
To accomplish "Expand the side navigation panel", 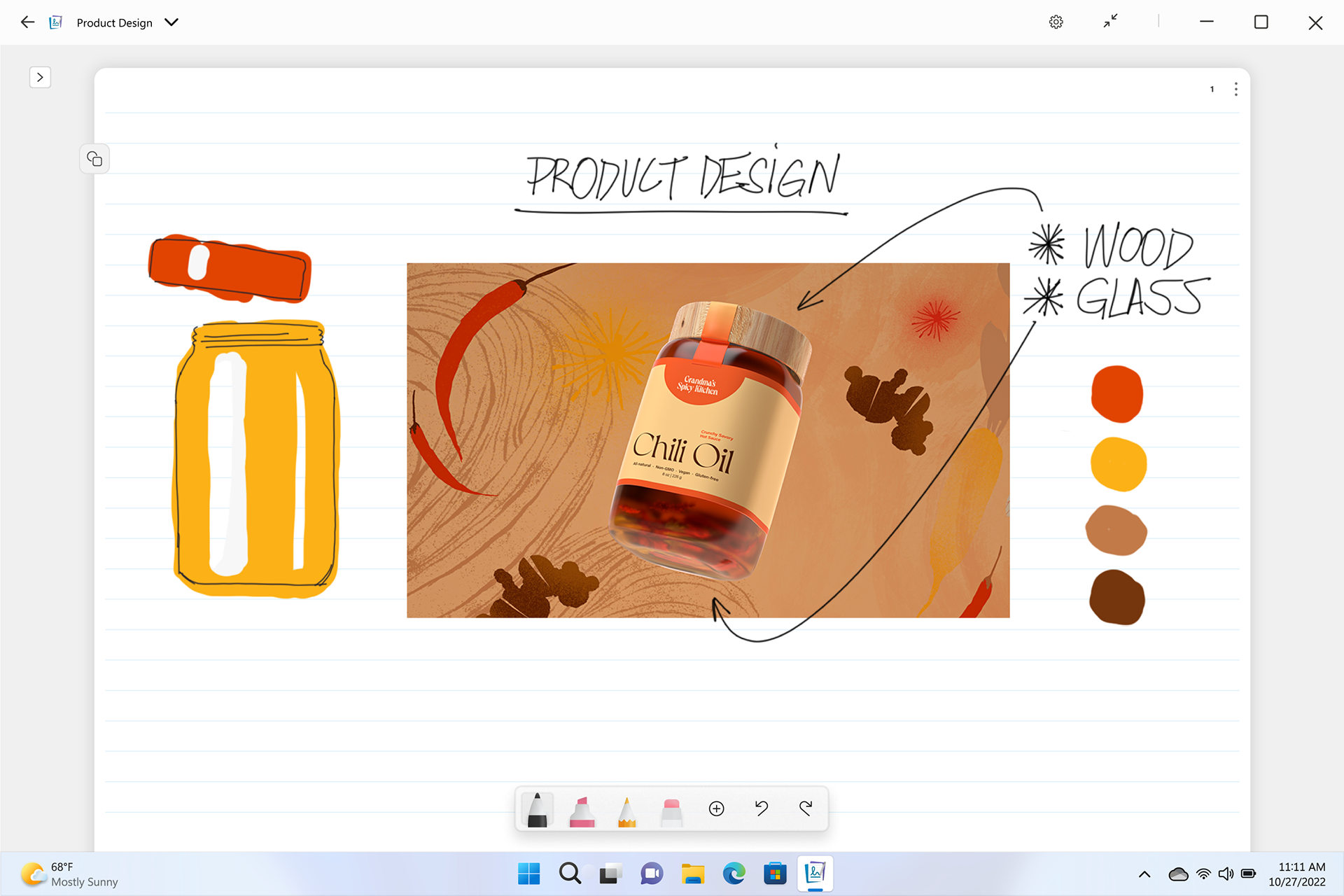I will click(x=40, y=77).
